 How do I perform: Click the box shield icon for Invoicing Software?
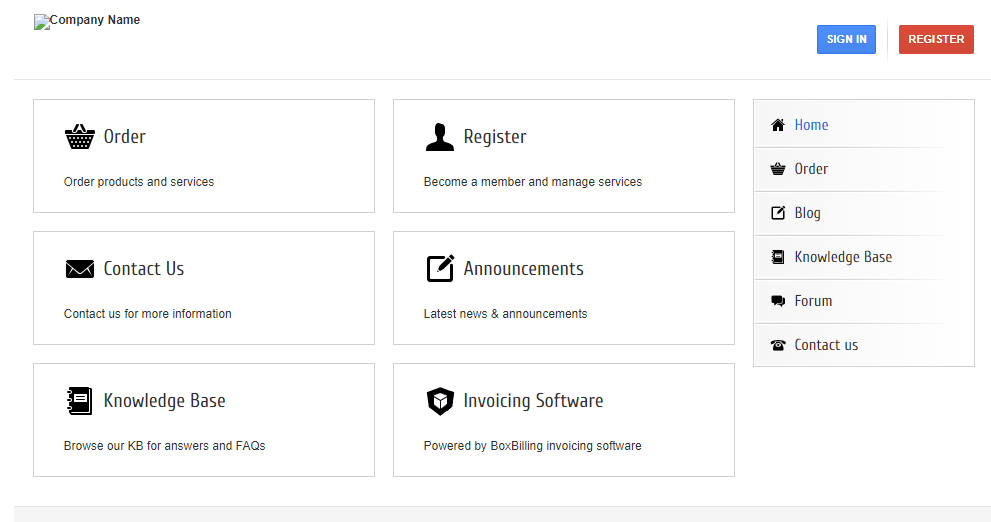point(440,401)
